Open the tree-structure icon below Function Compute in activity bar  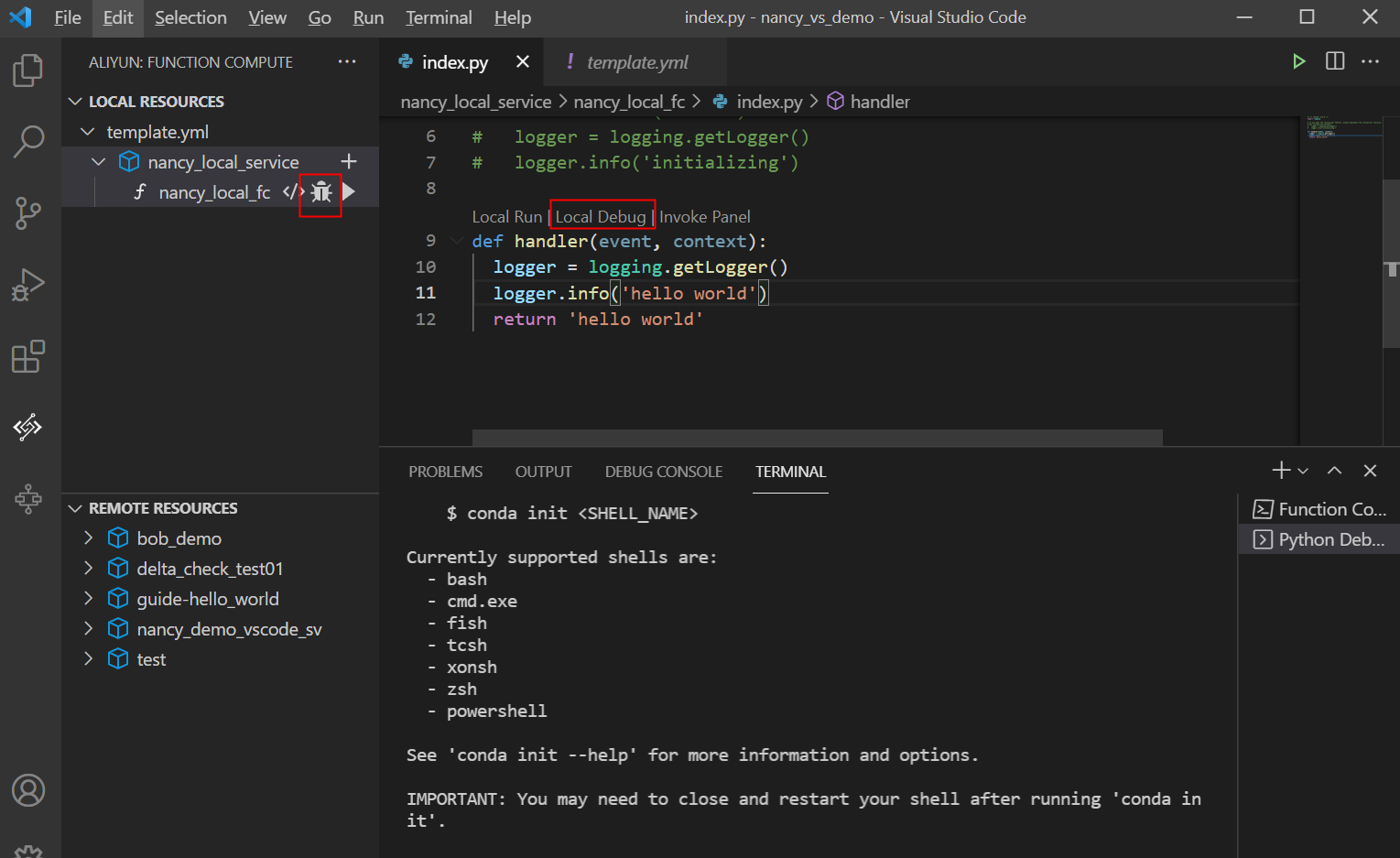point(28,498)
